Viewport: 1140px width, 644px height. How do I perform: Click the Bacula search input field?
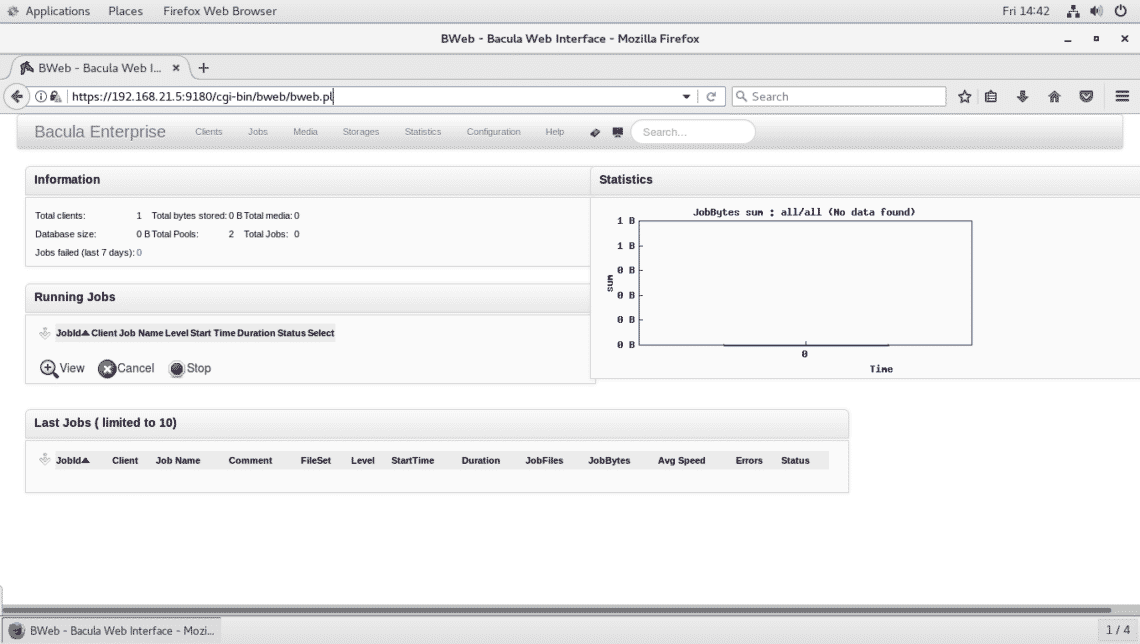(692, 132)
